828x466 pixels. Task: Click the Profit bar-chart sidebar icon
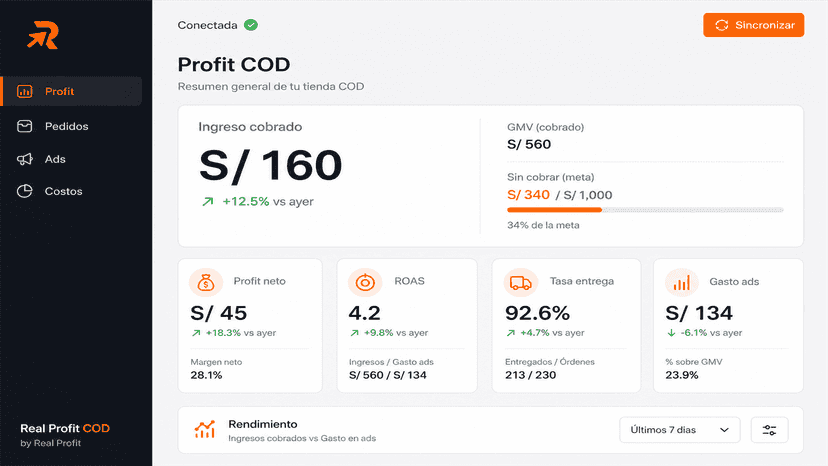coord(24,91)
